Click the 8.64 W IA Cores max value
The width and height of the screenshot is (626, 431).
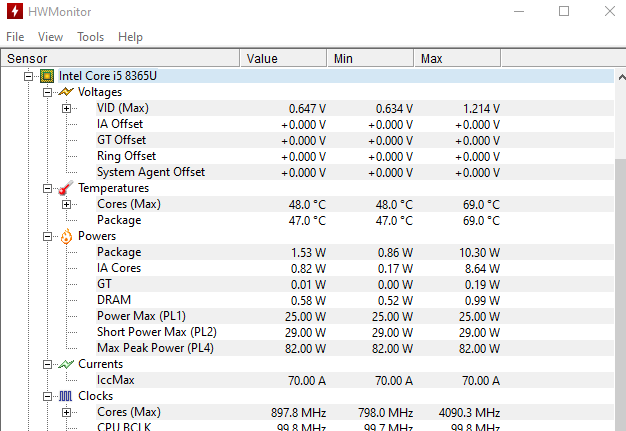coord(482,269)
